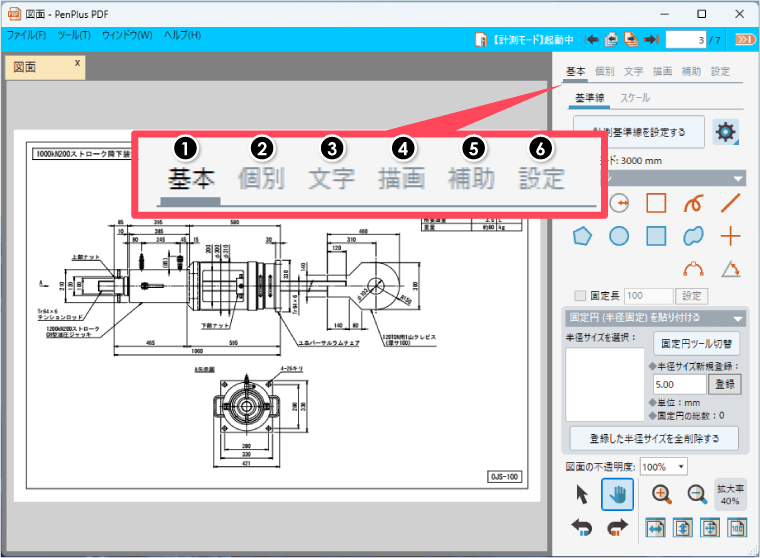Click the undo arrow icon
This screenshot has width=760, height=558.
coord(581,527)
